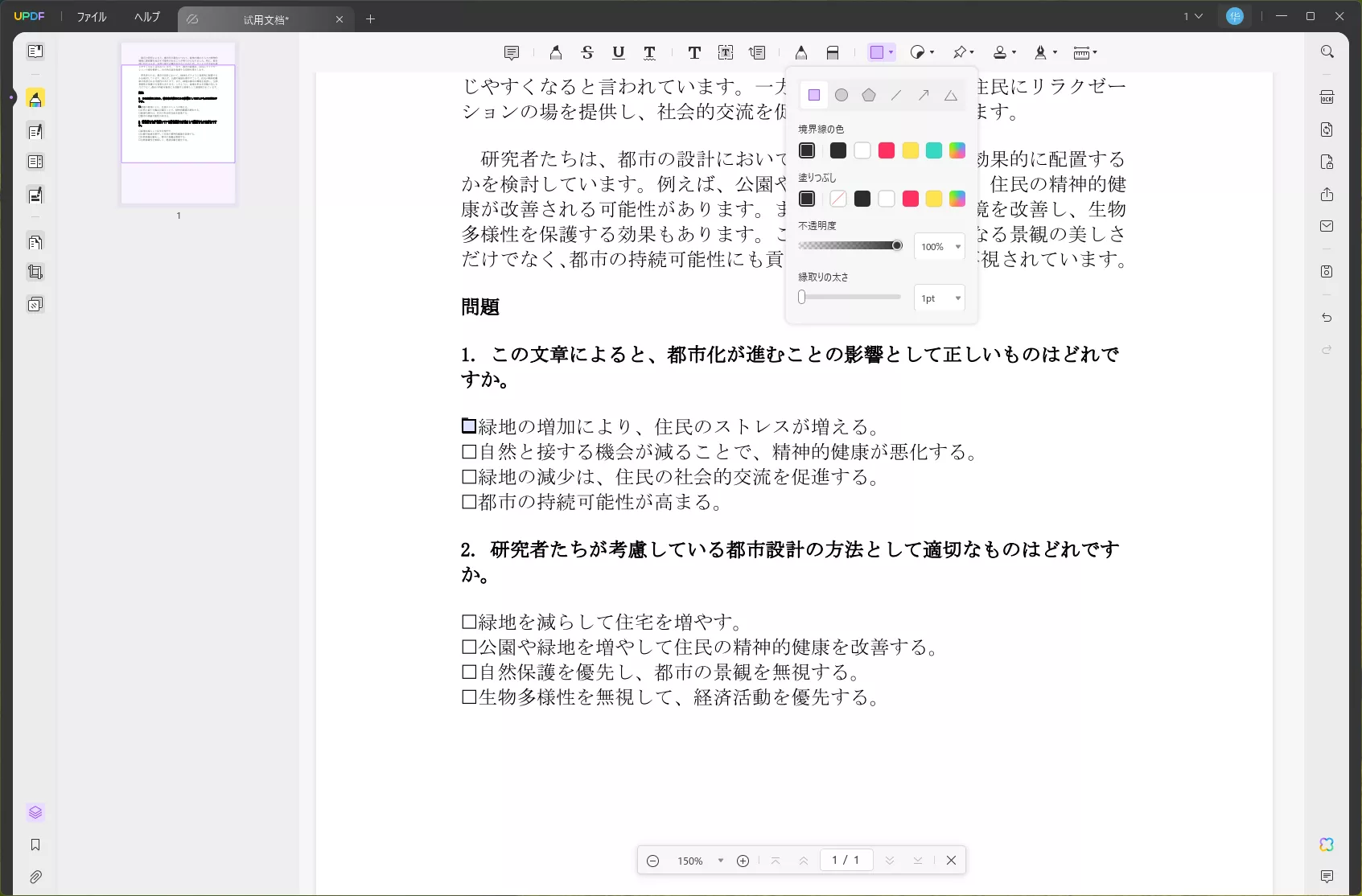Go to the first page

(776, 861)
